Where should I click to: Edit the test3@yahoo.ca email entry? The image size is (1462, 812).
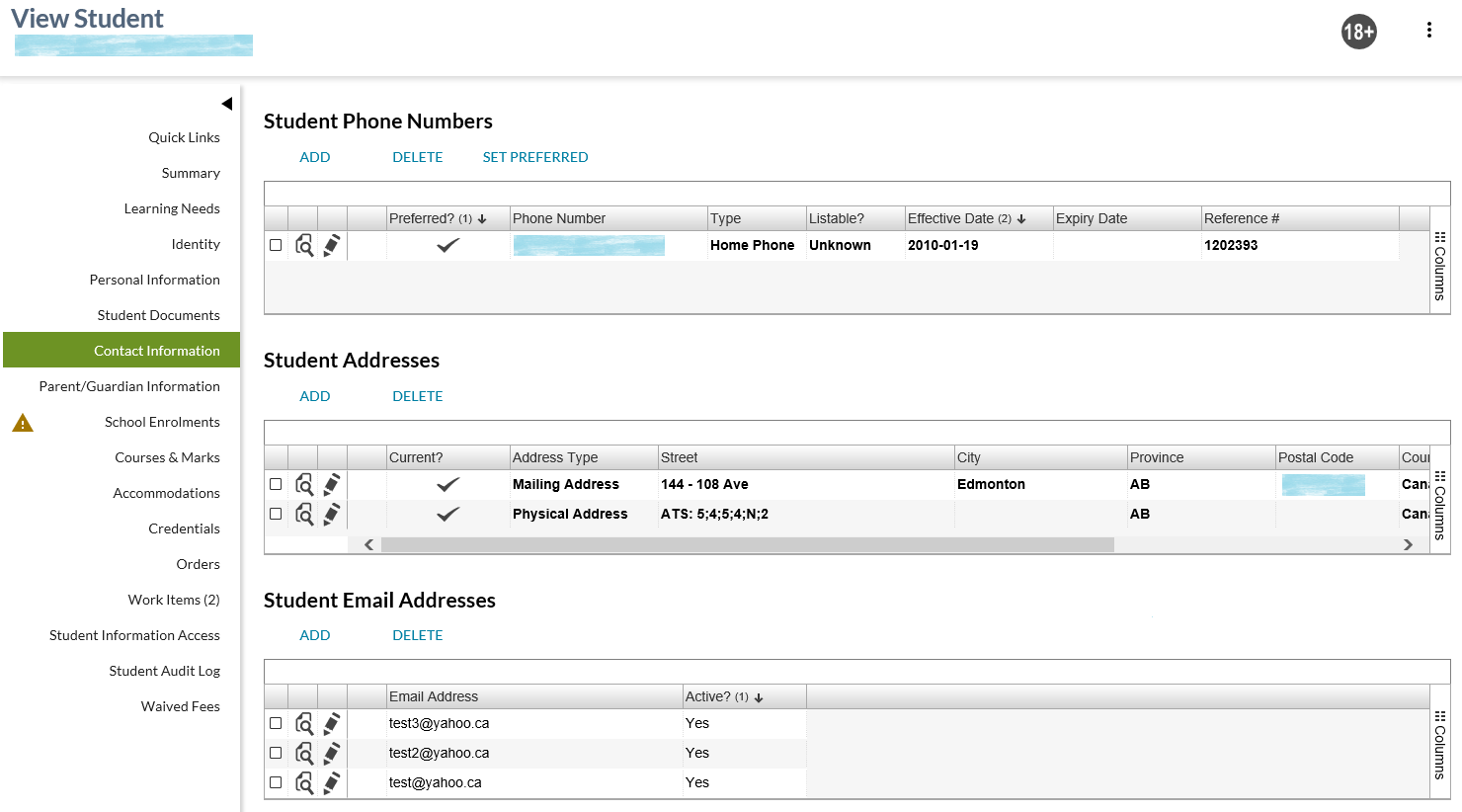pos(332,724)
